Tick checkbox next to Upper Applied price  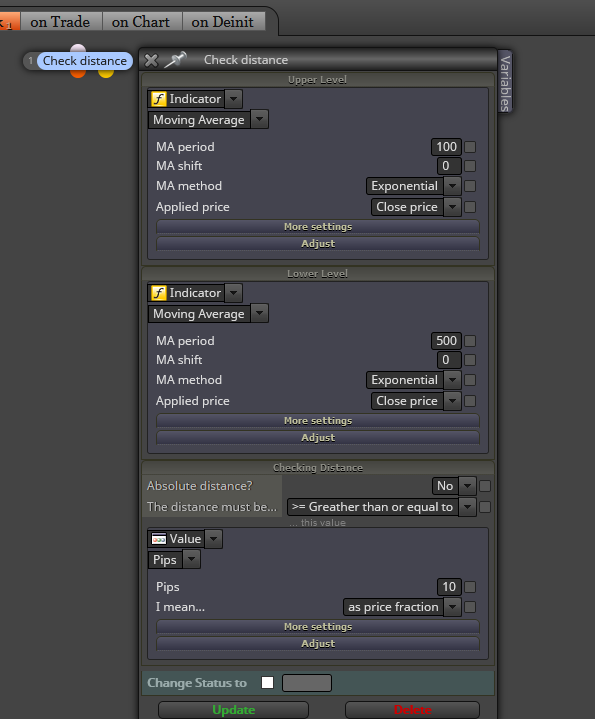[470, 207]
